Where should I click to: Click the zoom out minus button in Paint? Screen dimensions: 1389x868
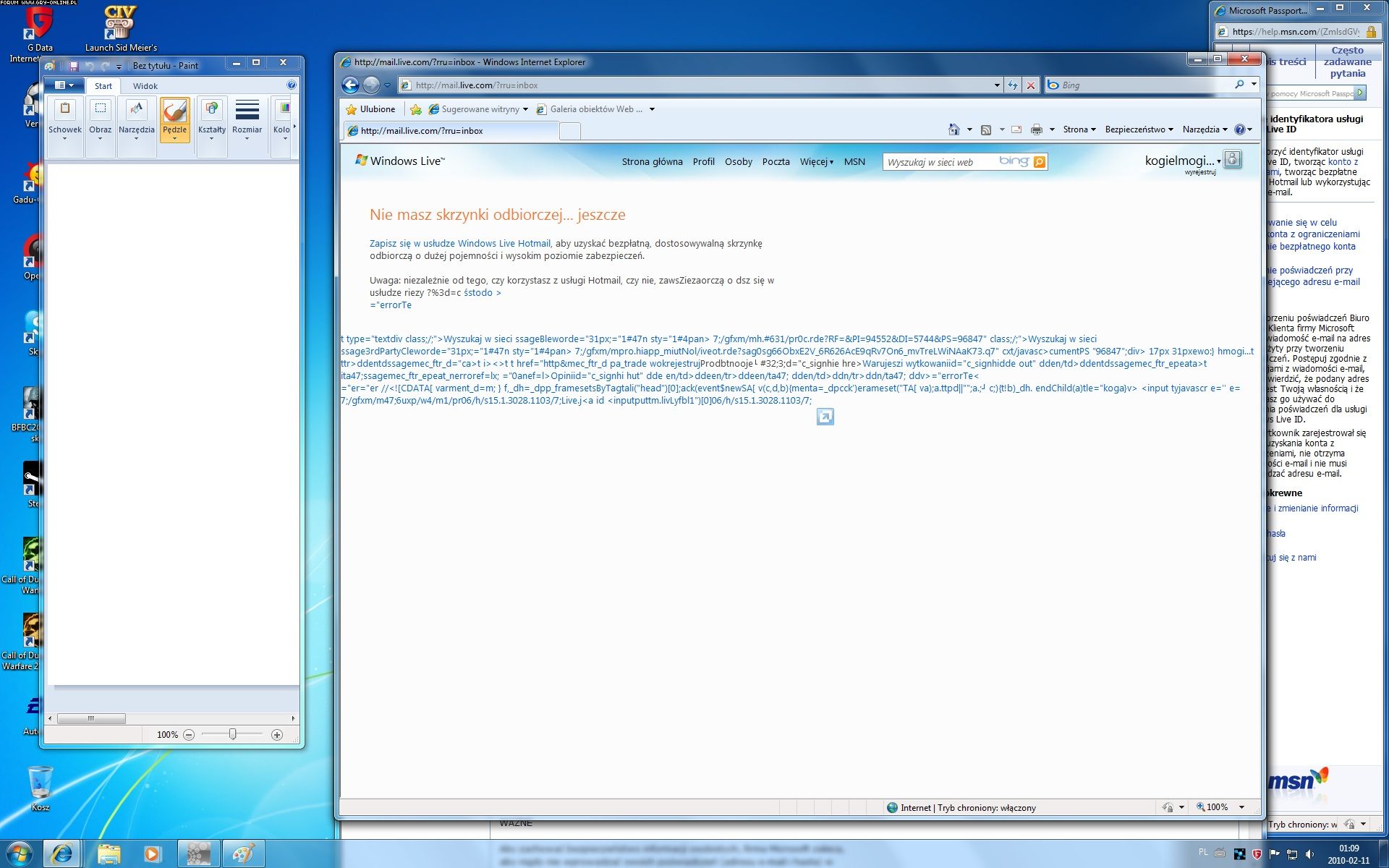(x=189, y=735)
